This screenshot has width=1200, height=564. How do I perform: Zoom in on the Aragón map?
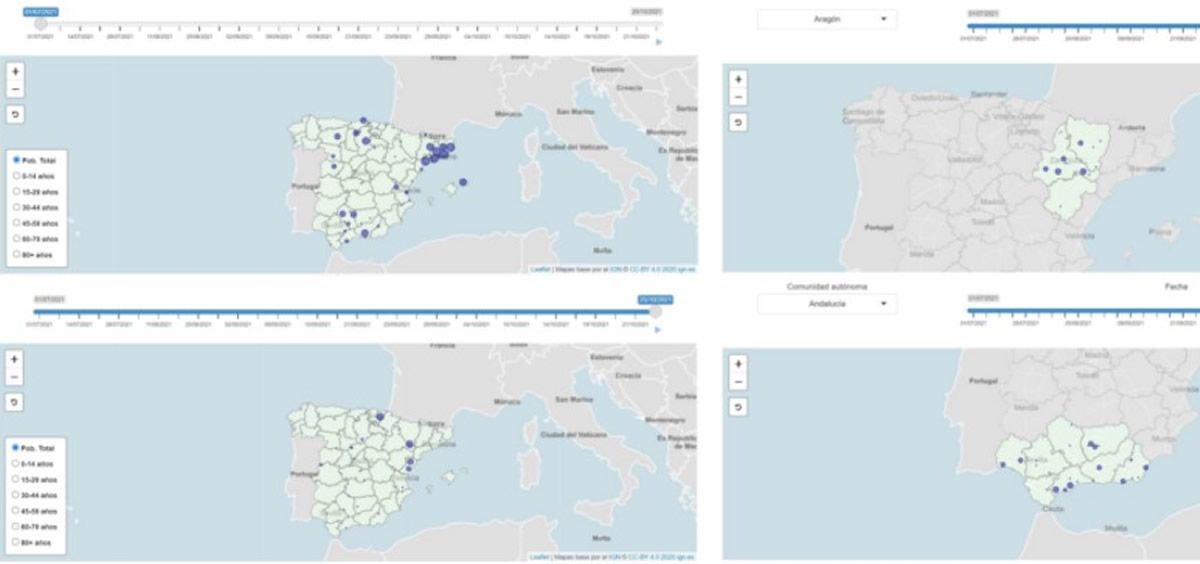pos(738,79)
